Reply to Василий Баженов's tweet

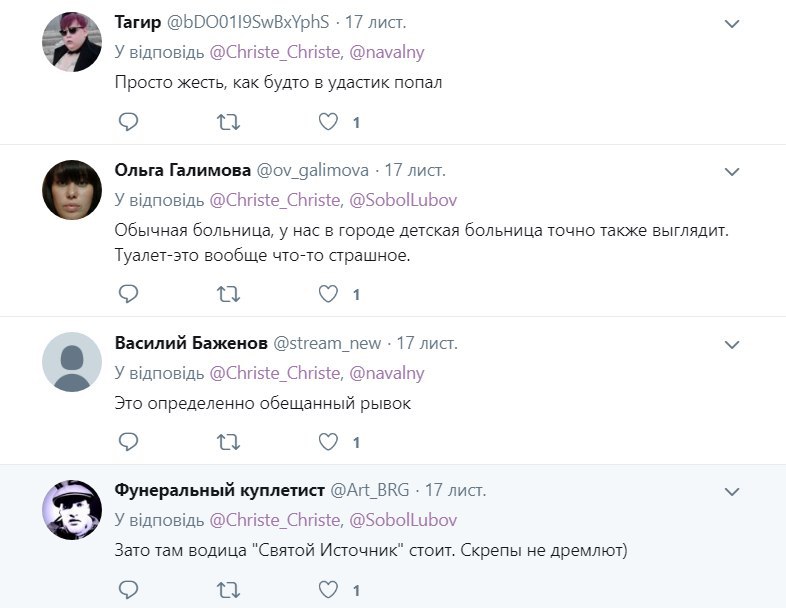[128, 441]
